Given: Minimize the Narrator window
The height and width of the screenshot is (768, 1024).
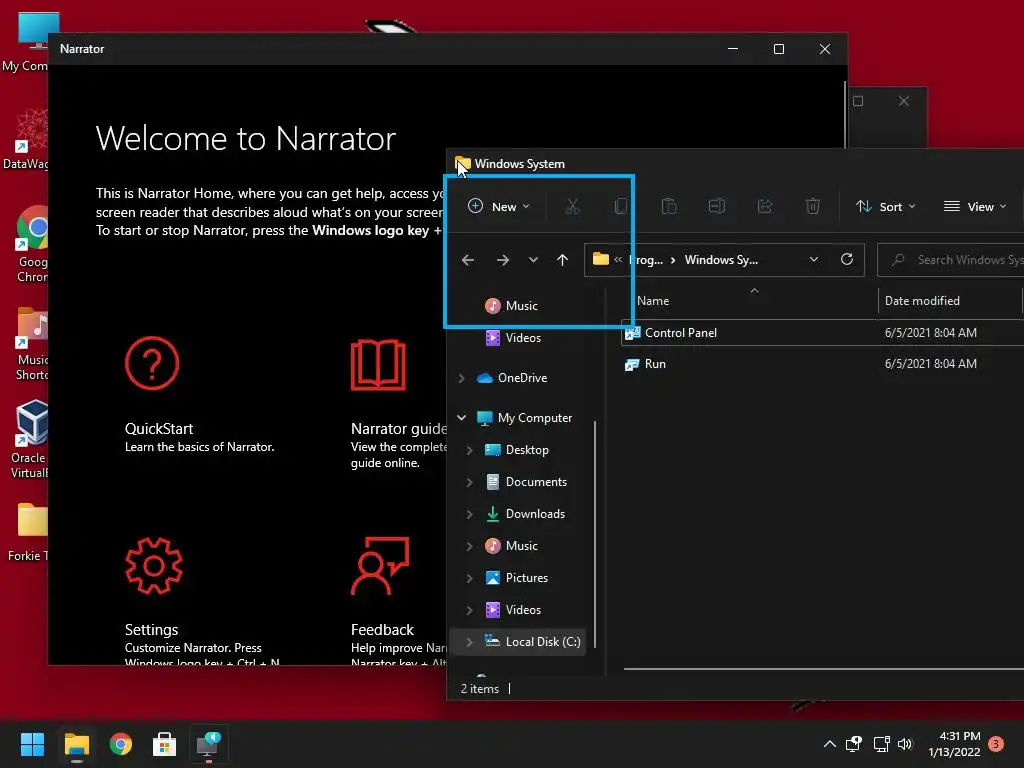Looking at the screenshot, I should (x=733, y=49).
